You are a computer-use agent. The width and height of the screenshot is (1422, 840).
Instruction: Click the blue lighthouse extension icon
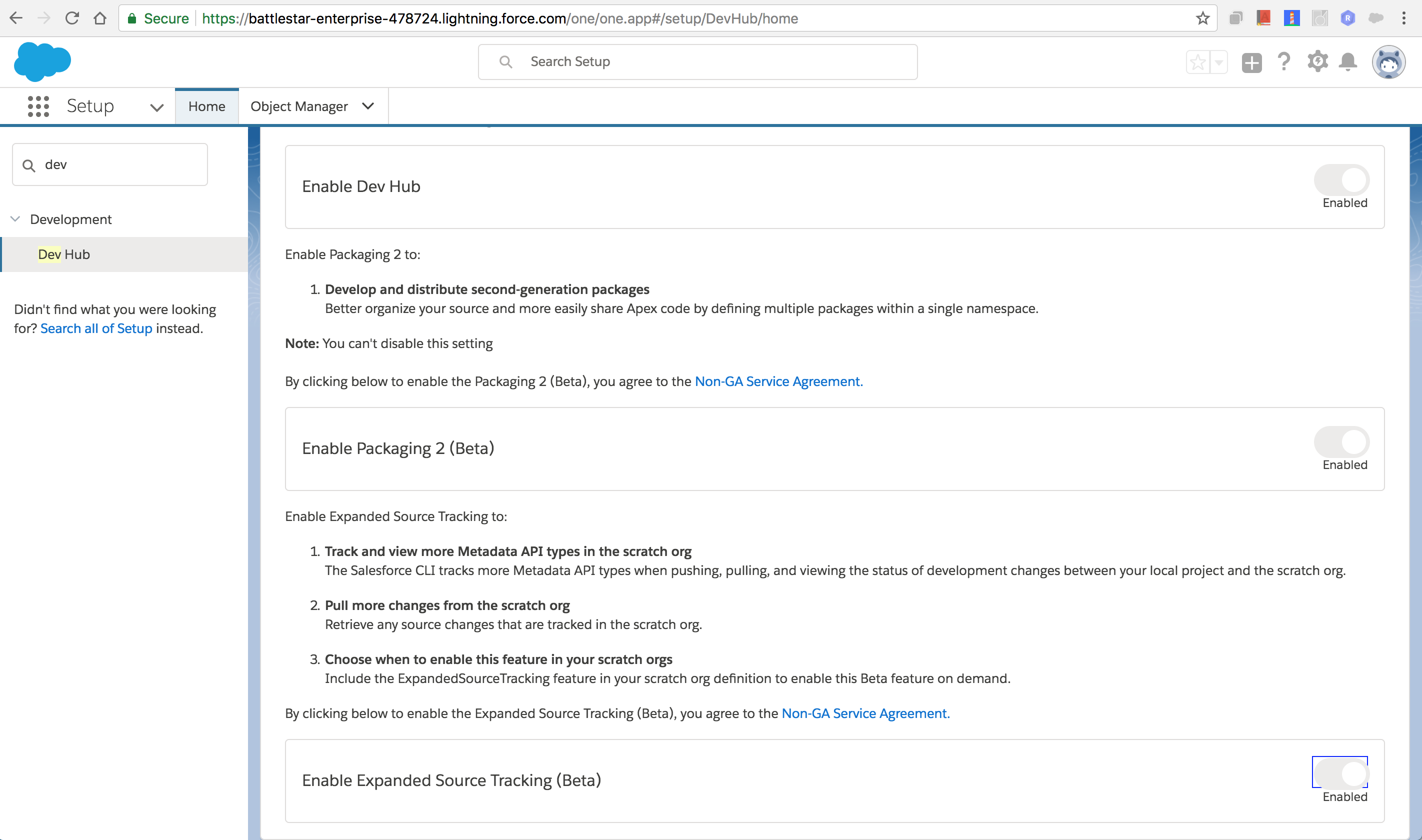pos(1292,18)
